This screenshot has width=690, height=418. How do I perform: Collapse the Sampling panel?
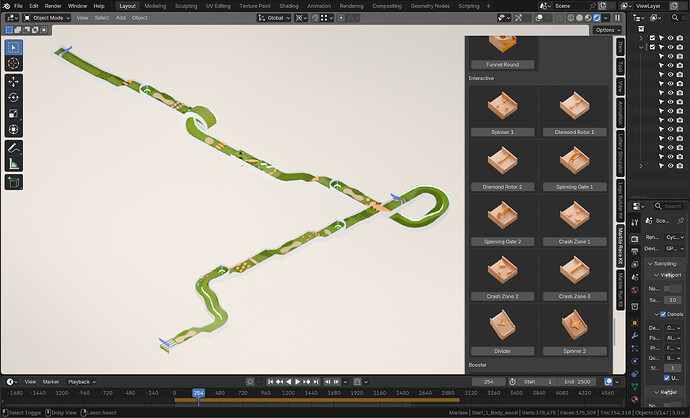point(664,264)
